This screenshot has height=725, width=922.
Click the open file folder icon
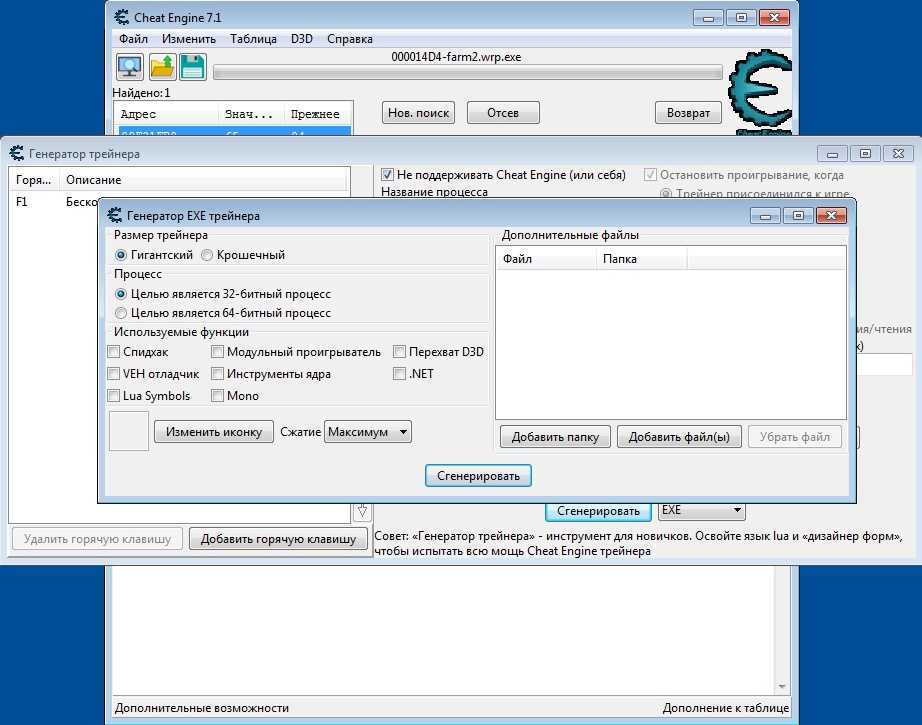point(162,67)
